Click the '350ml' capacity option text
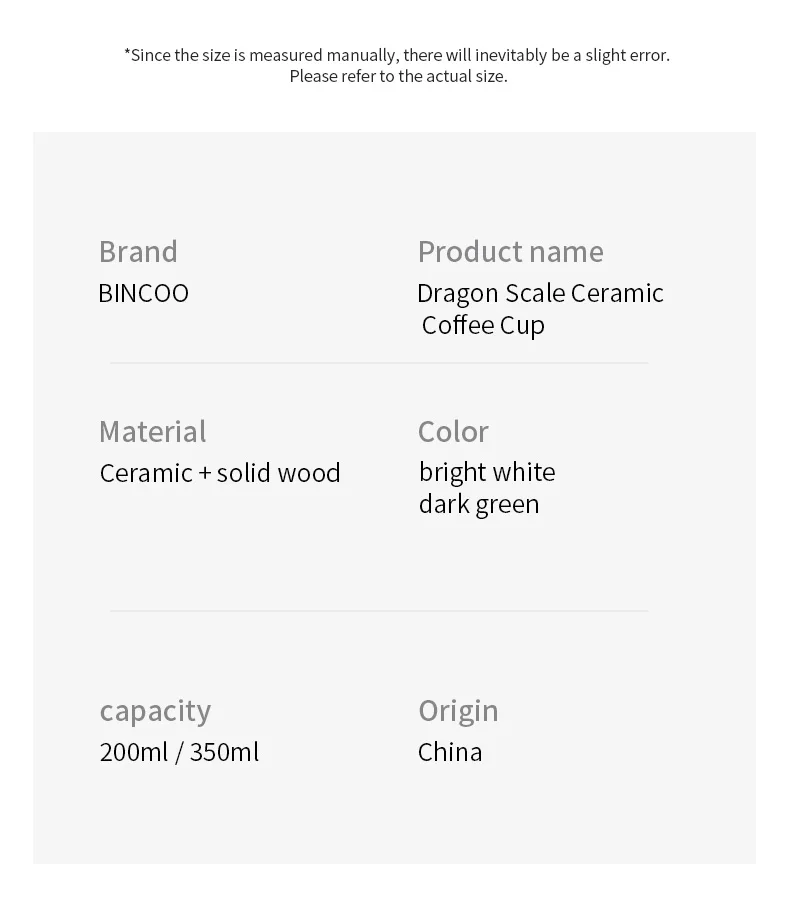The image size is (790, 917). click(224, 752)
